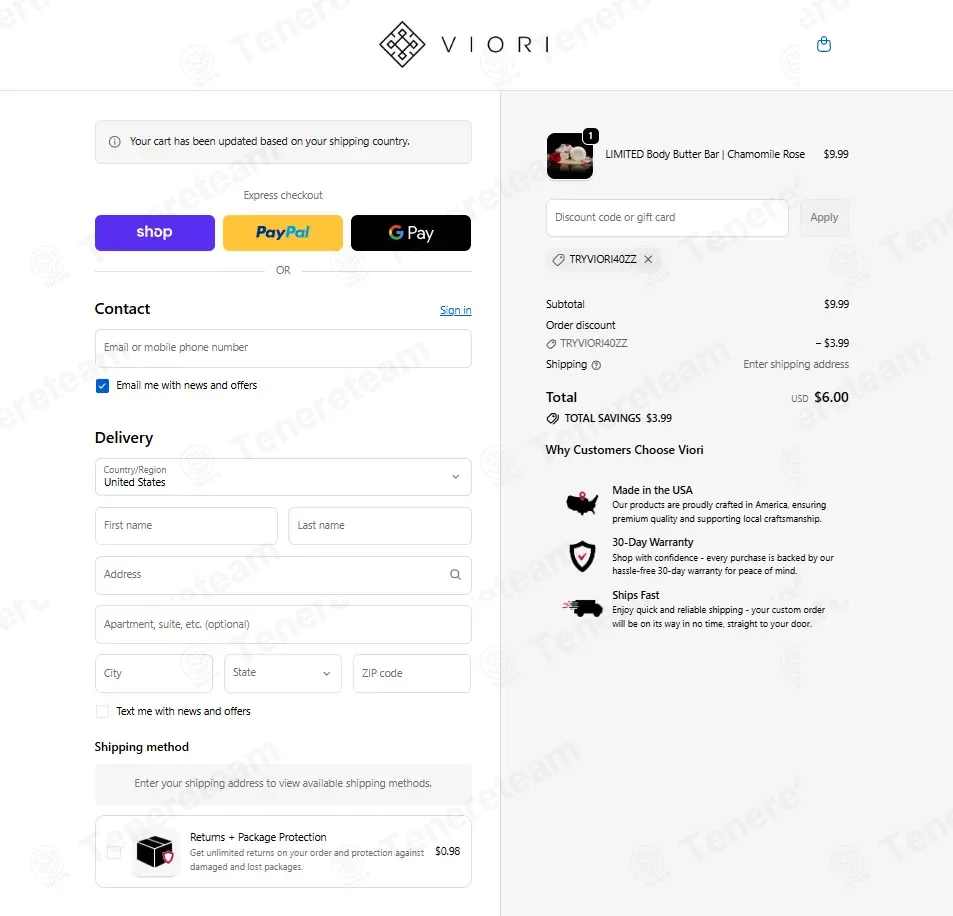Click the shipping help question mark icon
This screenshot has height=916, width=953.
[596, 365]
